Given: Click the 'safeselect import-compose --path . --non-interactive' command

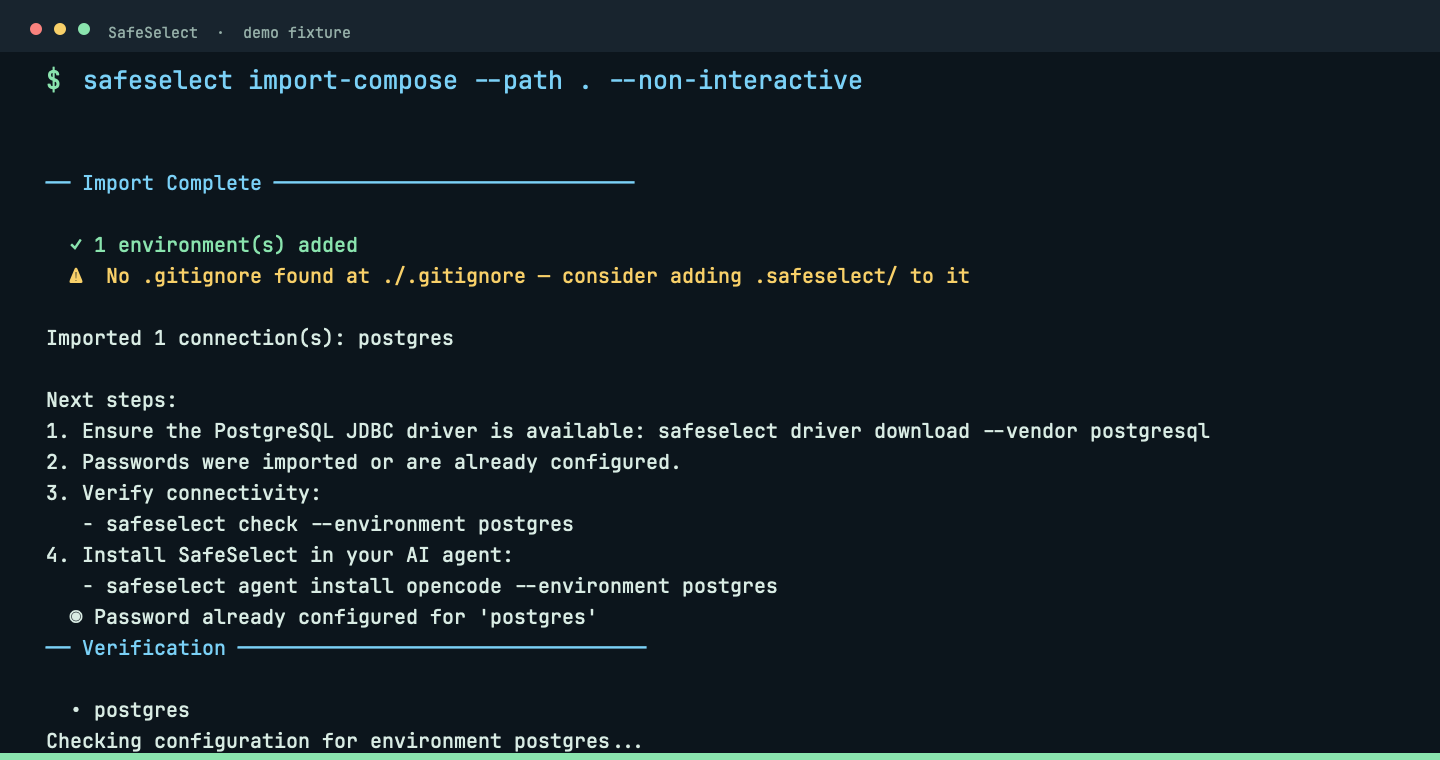Looking at the screenshot, I should point(472,80).
